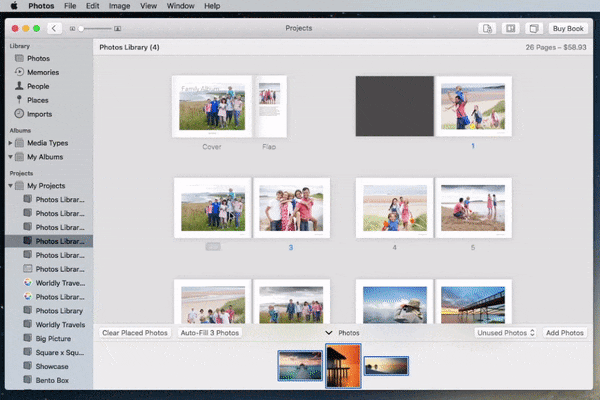
Task: Click the large zoom-in page icon
Action: 117,29
